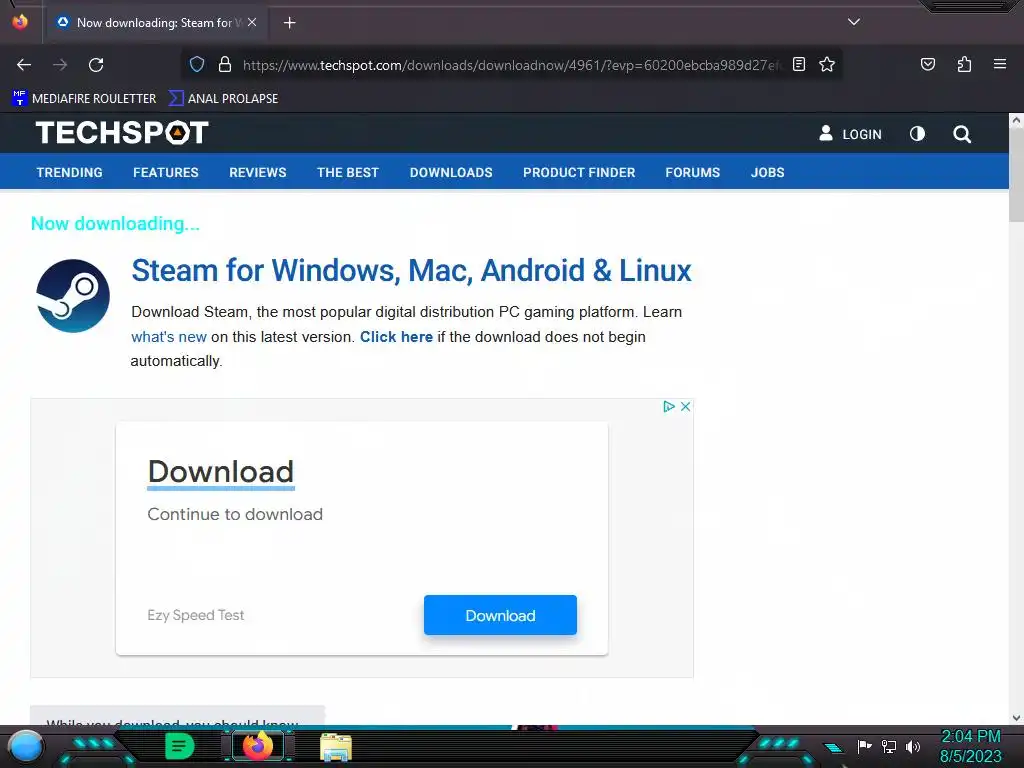Screen dimensions: 1024x768
Task: Reload the current page
Action: (96, 65)
